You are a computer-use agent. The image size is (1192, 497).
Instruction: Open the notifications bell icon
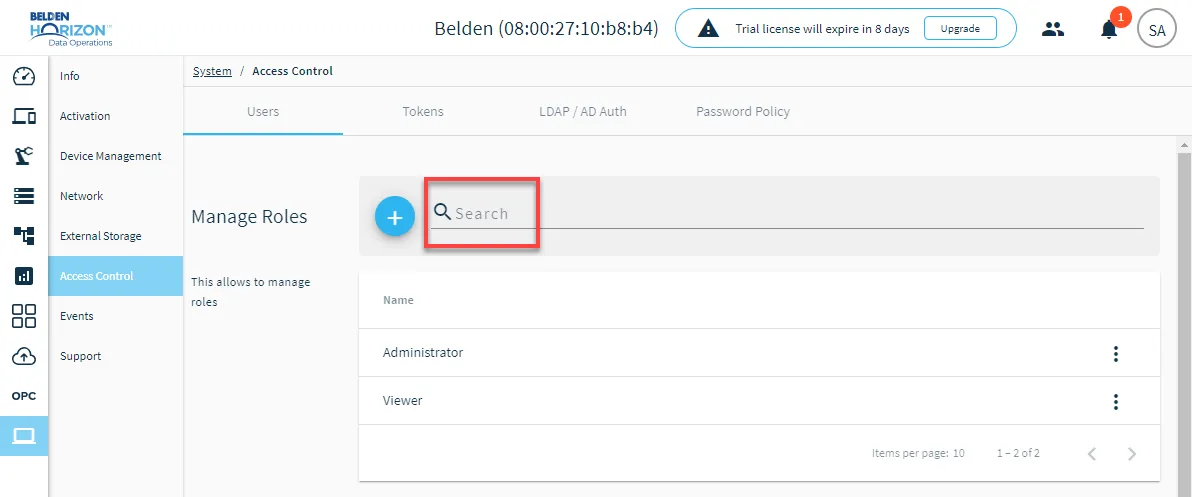tap(1109, 30)
